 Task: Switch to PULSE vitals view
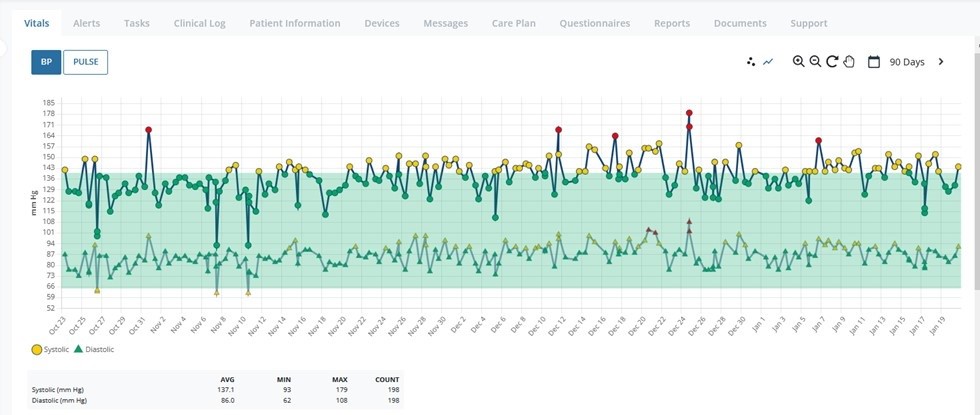pos(86,62)
